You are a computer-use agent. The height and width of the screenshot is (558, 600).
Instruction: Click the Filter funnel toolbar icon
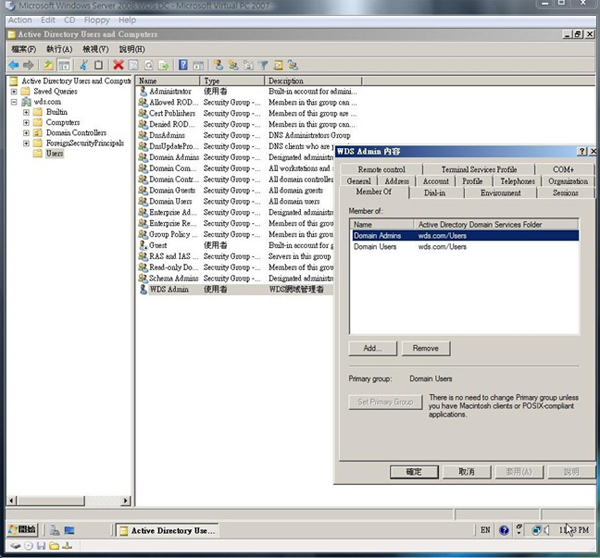(x=266, y=65)
